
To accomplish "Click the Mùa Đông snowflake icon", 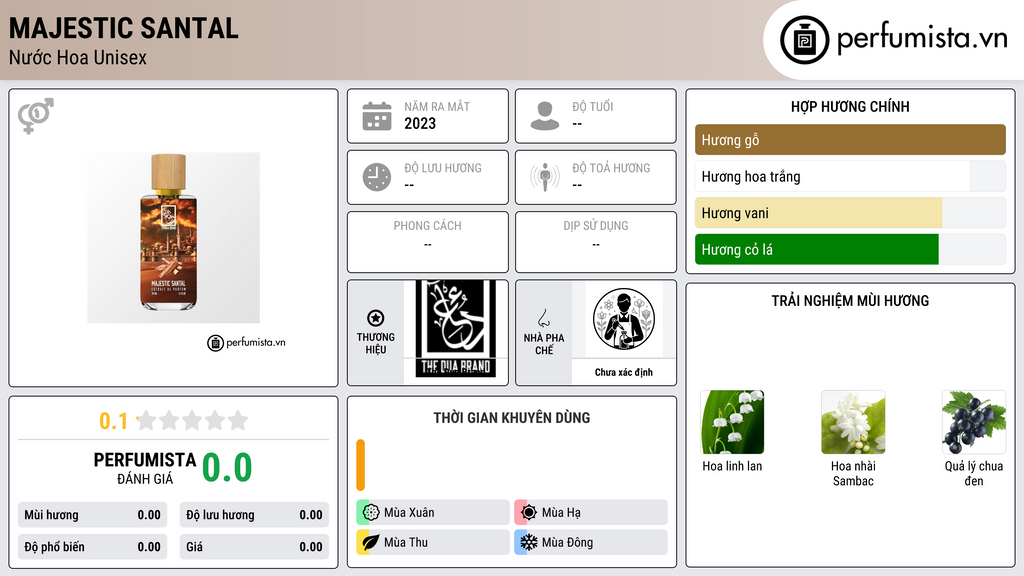I will 529,542.
